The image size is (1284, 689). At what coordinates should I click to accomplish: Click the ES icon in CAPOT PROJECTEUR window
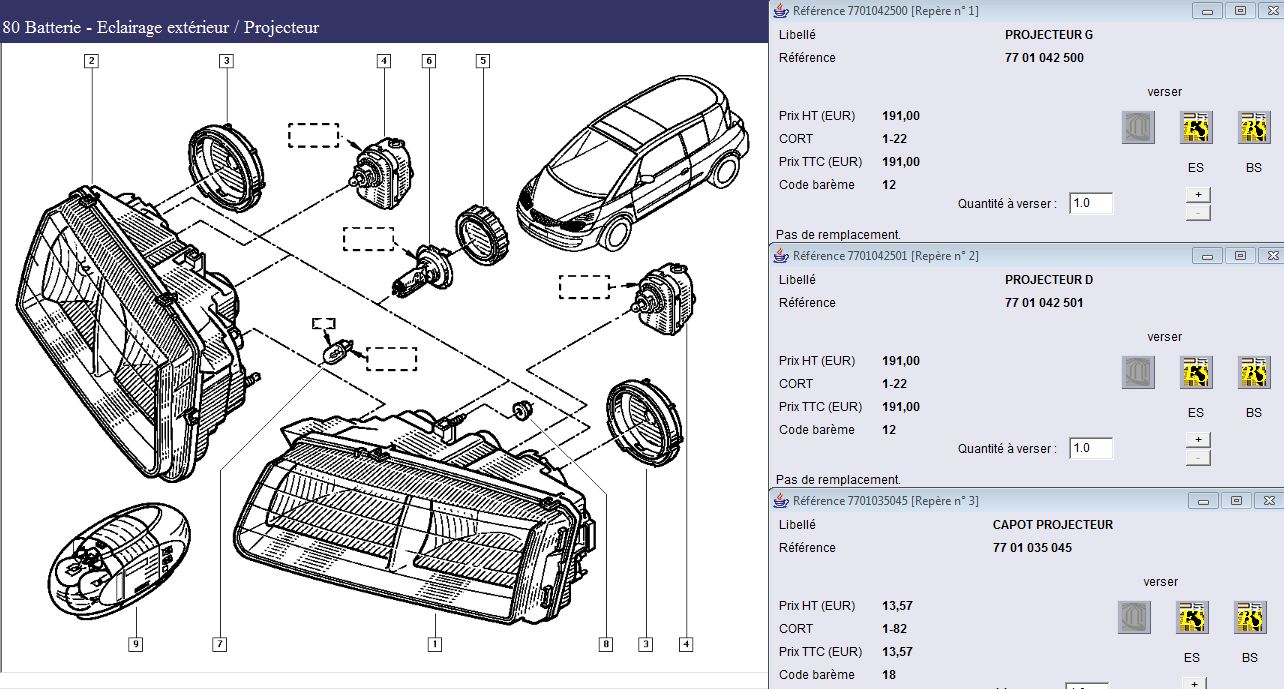[1192, 617]
